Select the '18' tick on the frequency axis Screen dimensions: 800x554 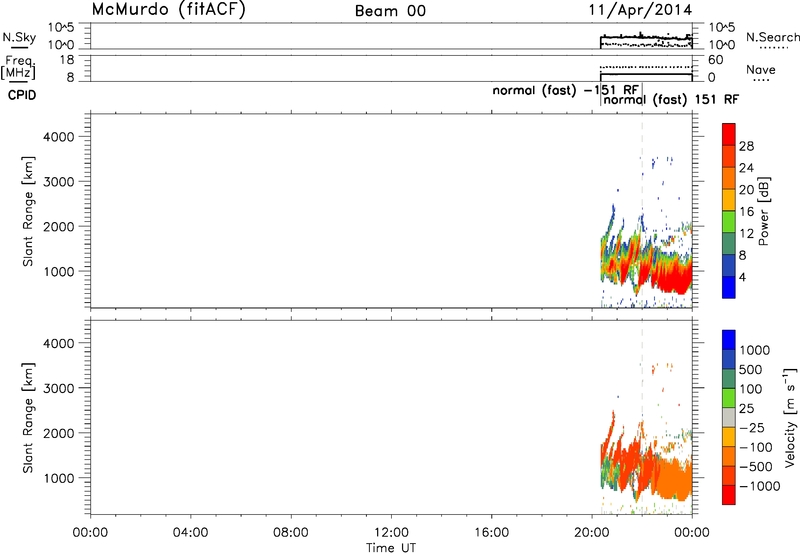coord(67,60)
